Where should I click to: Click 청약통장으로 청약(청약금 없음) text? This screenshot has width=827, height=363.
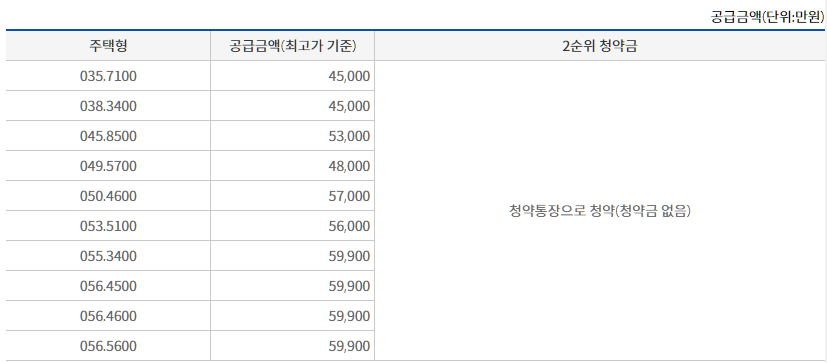pyautogui.click(x=600, y=211)
